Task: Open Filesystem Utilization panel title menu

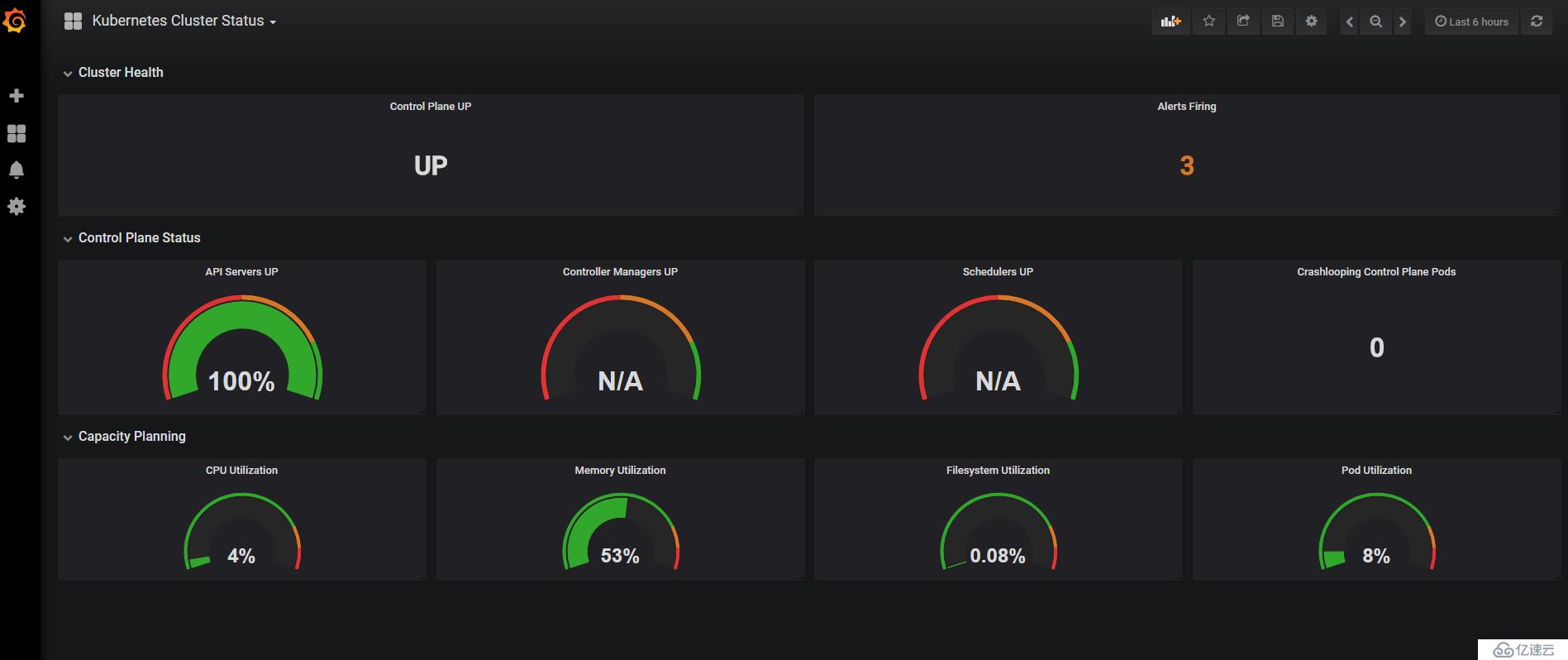Action: [x=998, y=471]
